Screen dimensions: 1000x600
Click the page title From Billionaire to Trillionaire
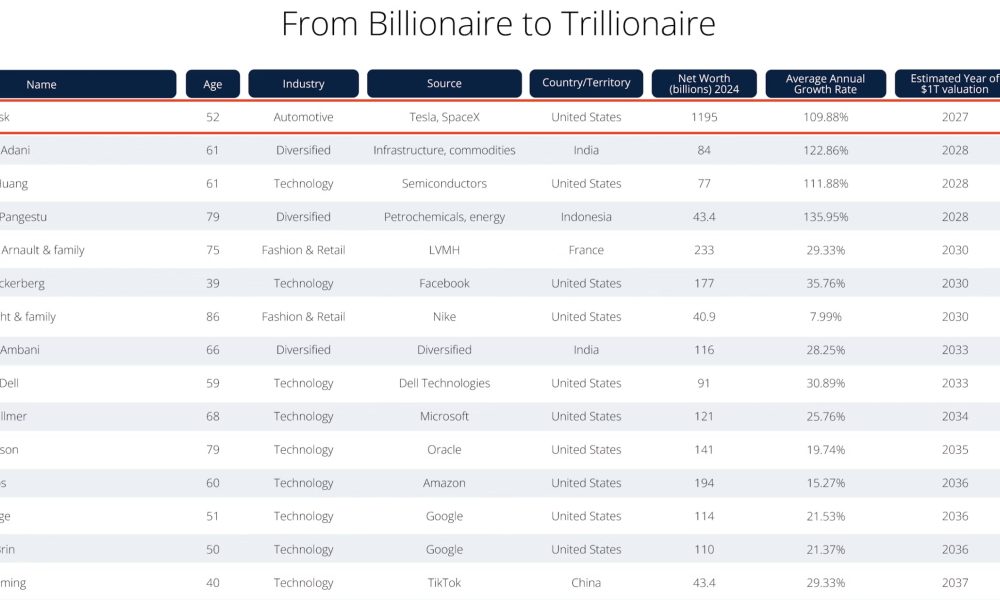pos(499,24)
